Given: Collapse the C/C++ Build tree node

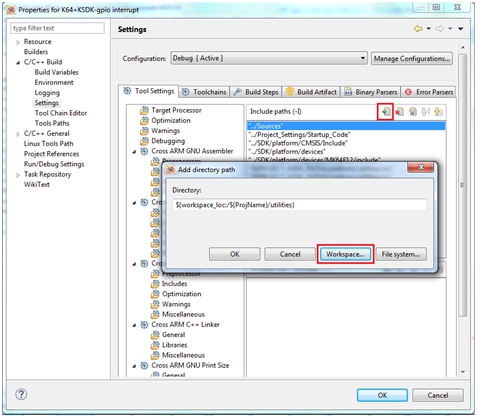Looking at the screenshot, I should coord(18,62).
